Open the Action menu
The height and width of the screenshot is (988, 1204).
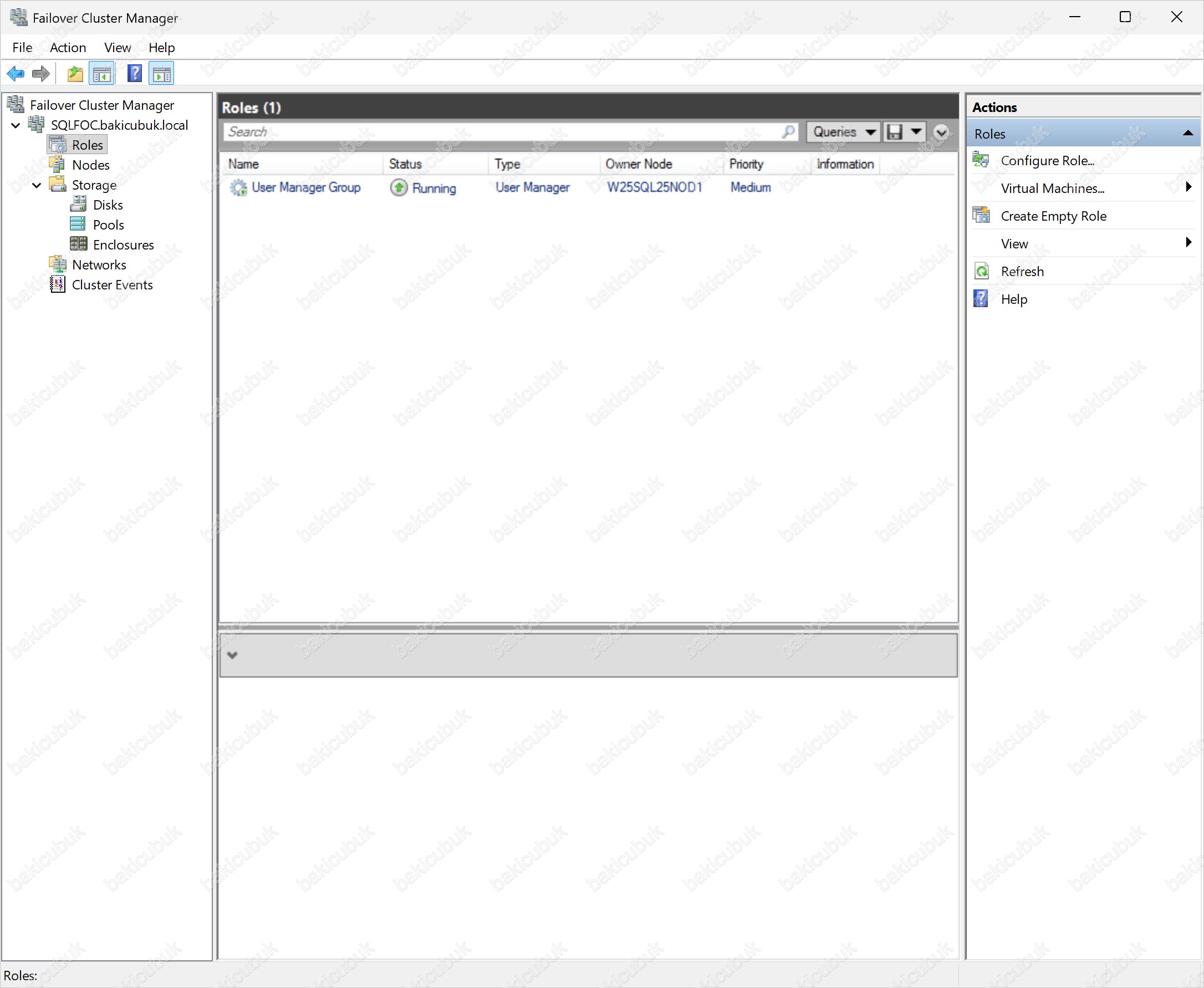(68, 48)
